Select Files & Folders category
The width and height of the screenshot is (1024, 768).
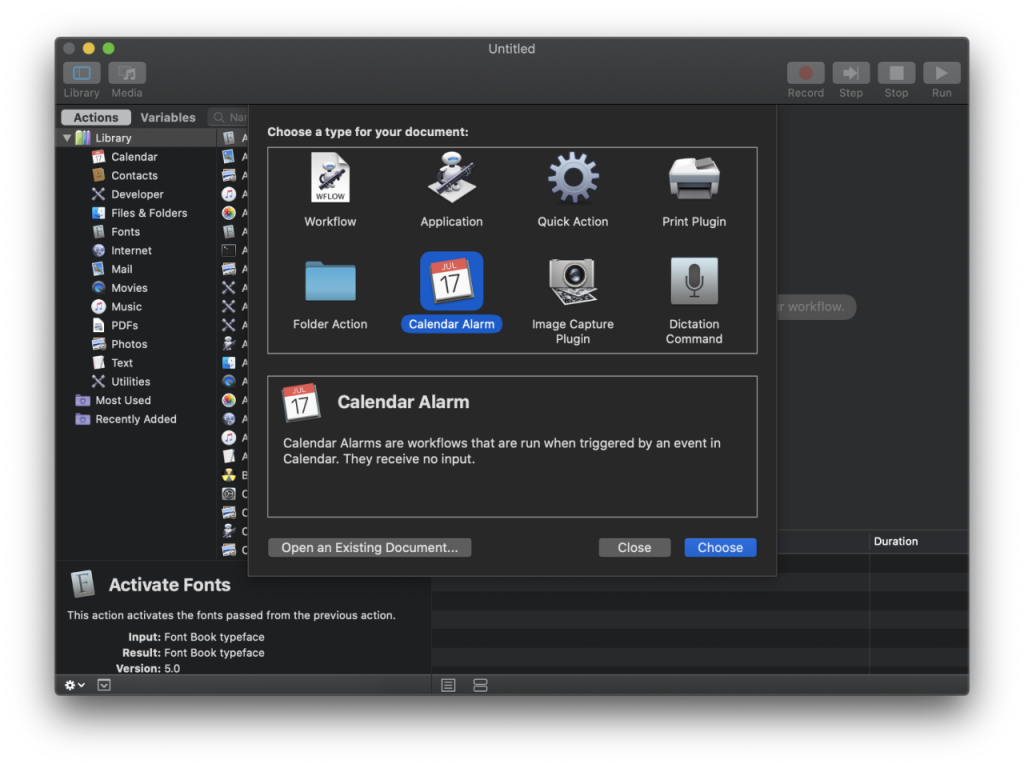(149, 213)
